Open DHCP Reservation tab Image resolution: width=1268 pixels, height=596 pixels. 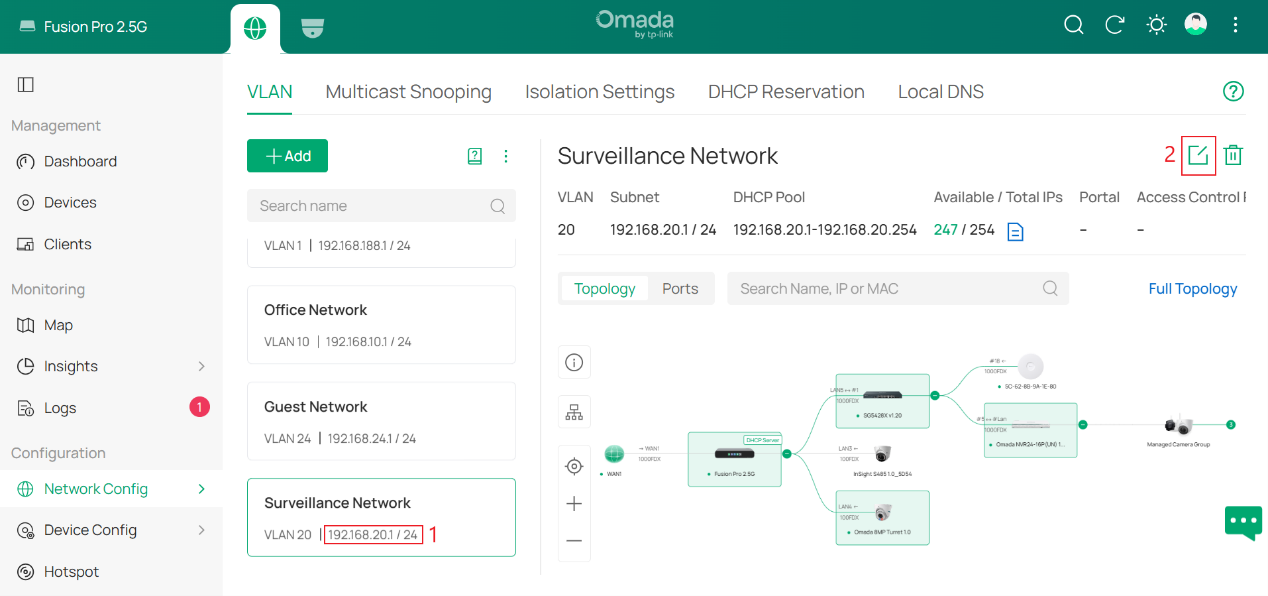point(786,92)
